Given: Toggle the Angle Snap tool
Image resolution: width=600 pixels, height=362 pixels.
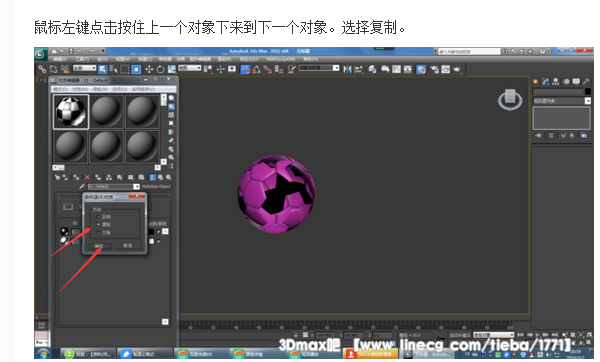Looking at the screenshot, I should coord(256,69).
